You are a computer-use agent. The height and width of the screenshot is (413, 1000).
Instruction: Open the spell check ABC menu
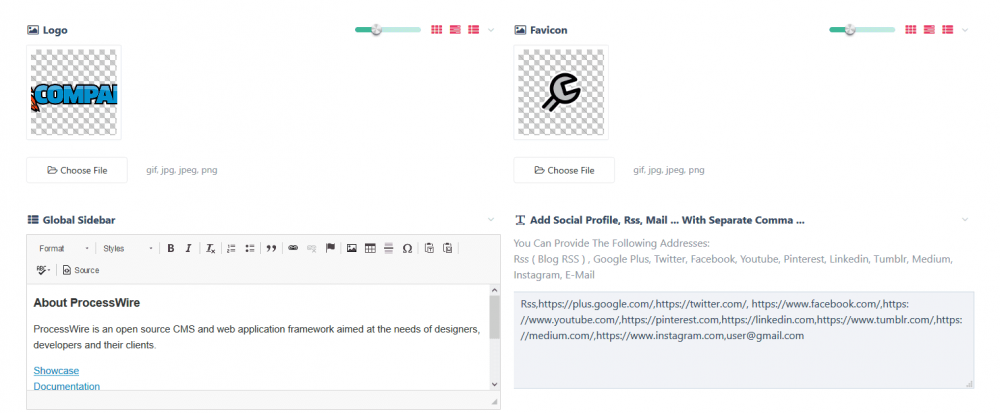(43, 270)
